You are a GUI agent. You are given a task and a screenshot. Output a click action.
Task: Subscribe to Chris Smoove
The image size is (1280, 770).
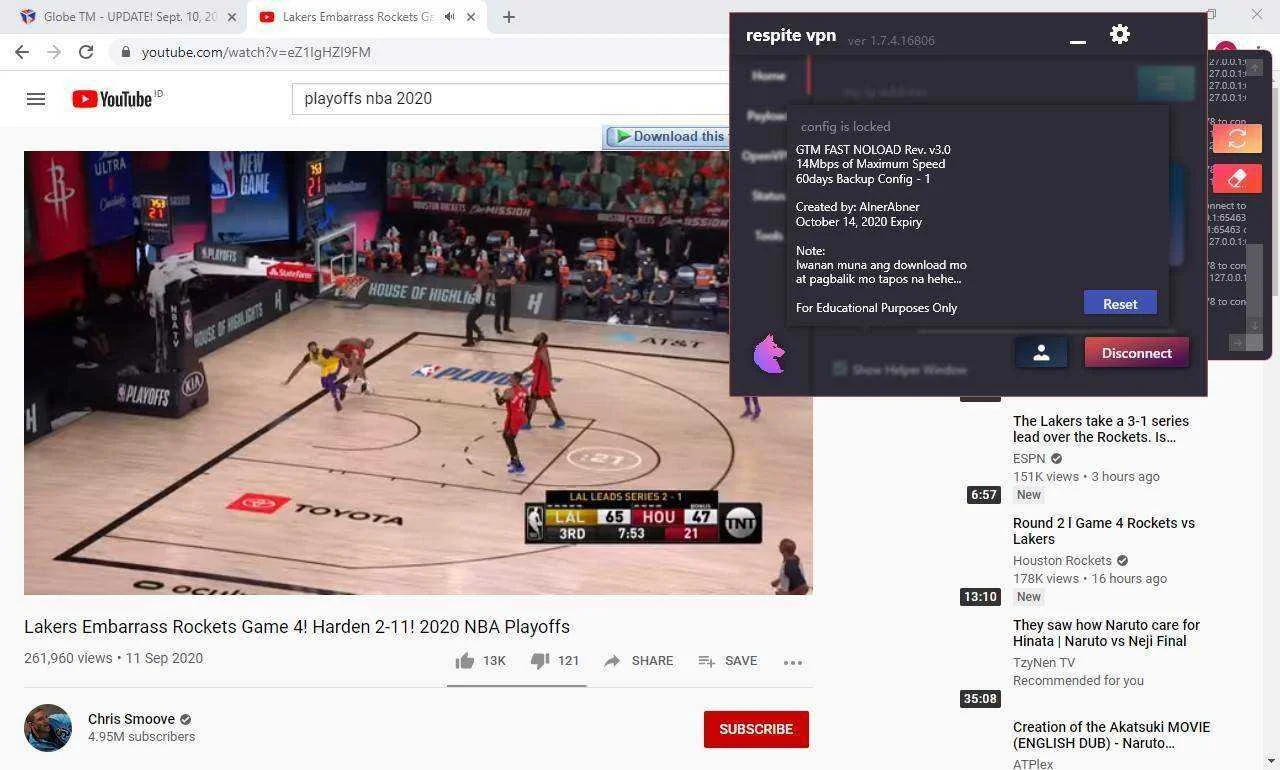click(756, 729)
